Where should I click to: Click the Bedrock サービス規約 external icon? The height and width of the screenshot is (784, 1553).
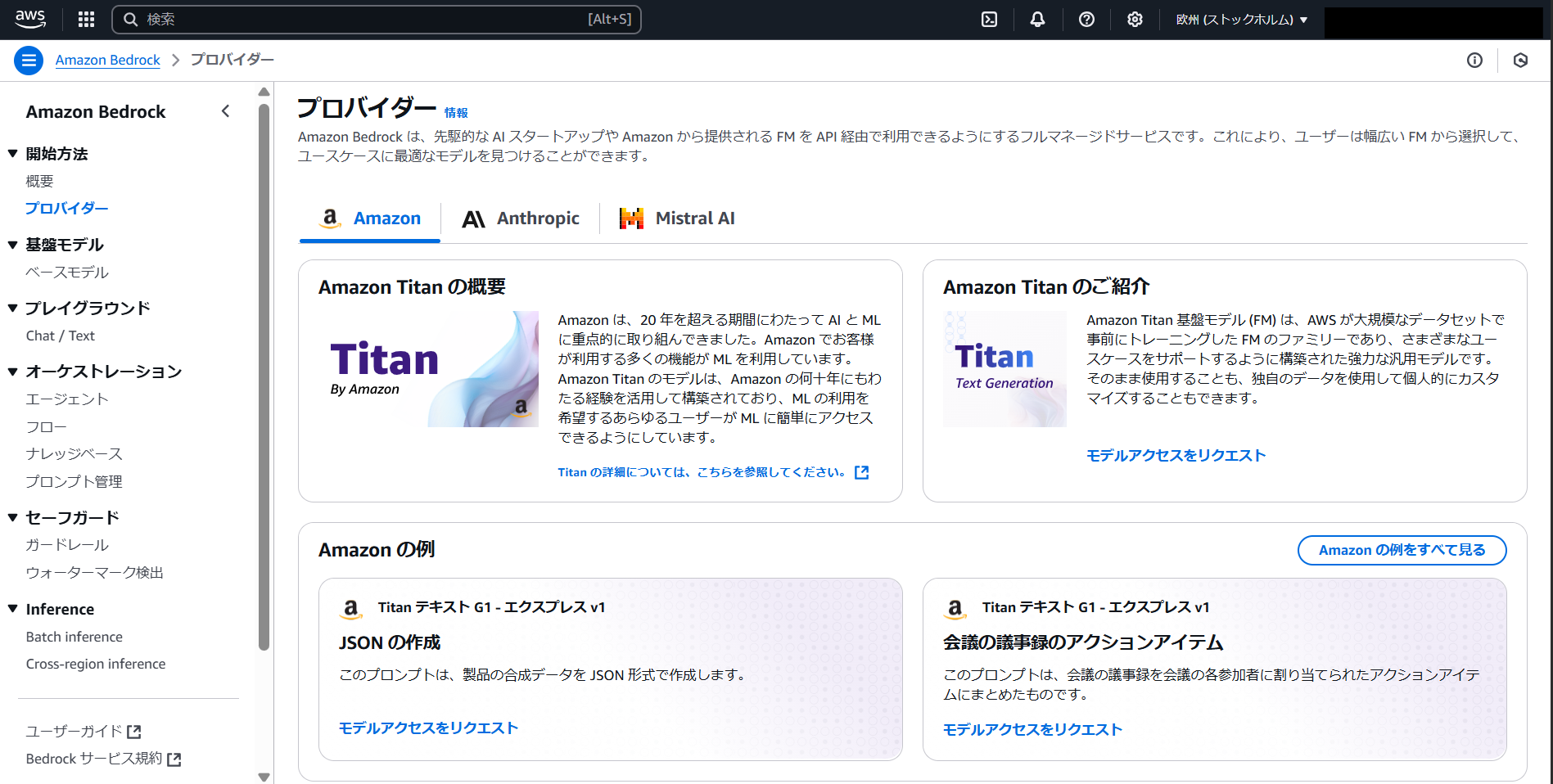tap(174, 759)
